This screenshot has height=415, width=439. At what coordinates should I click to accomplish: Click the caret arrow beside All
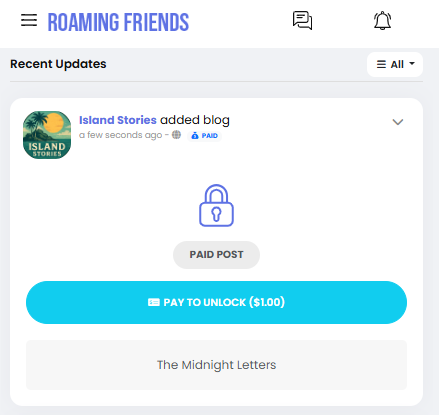412,63
